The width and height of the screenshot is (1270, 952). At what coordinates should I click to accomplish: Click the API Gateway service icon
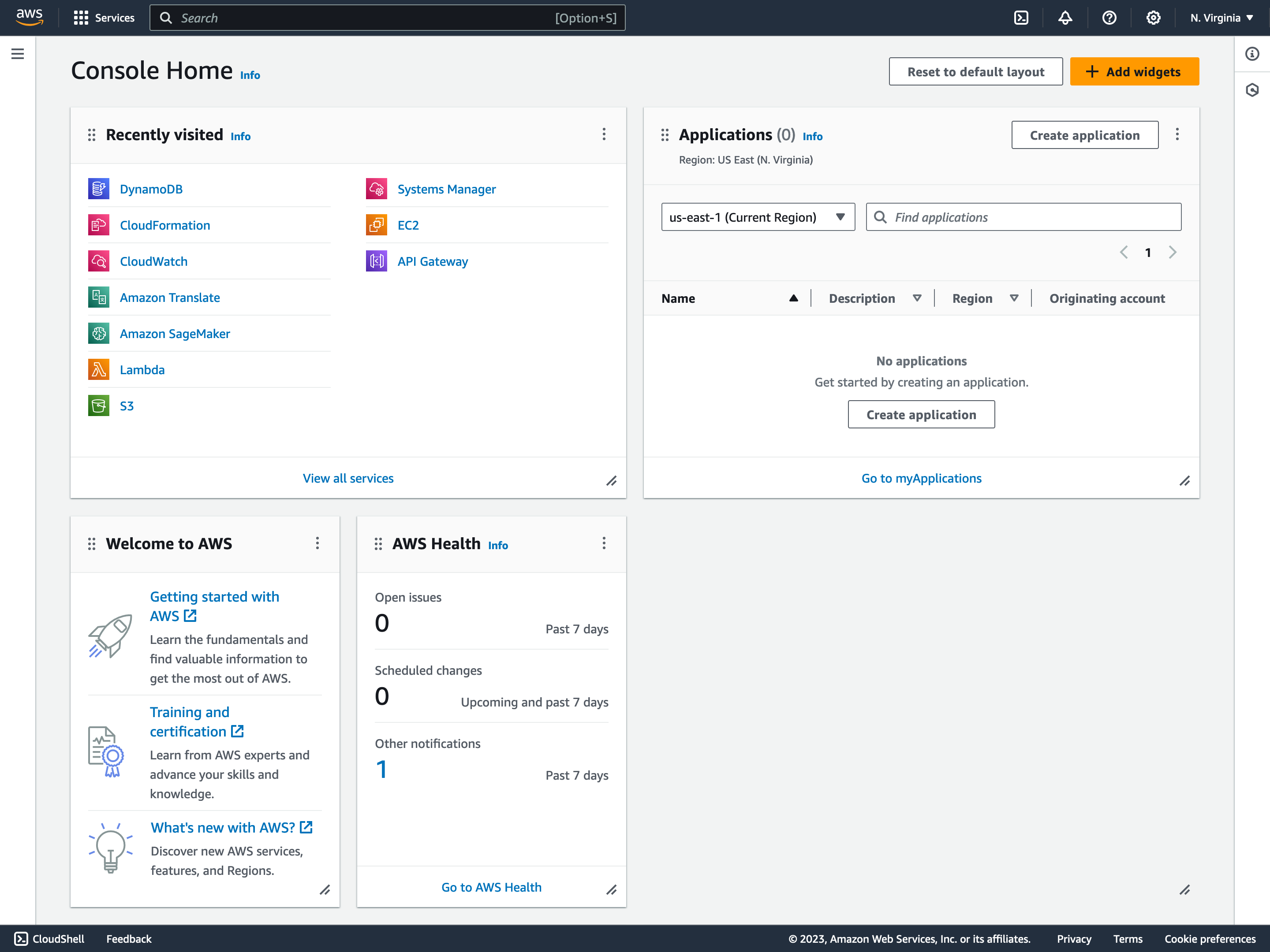pyautogui.click(x=377, y=261)
